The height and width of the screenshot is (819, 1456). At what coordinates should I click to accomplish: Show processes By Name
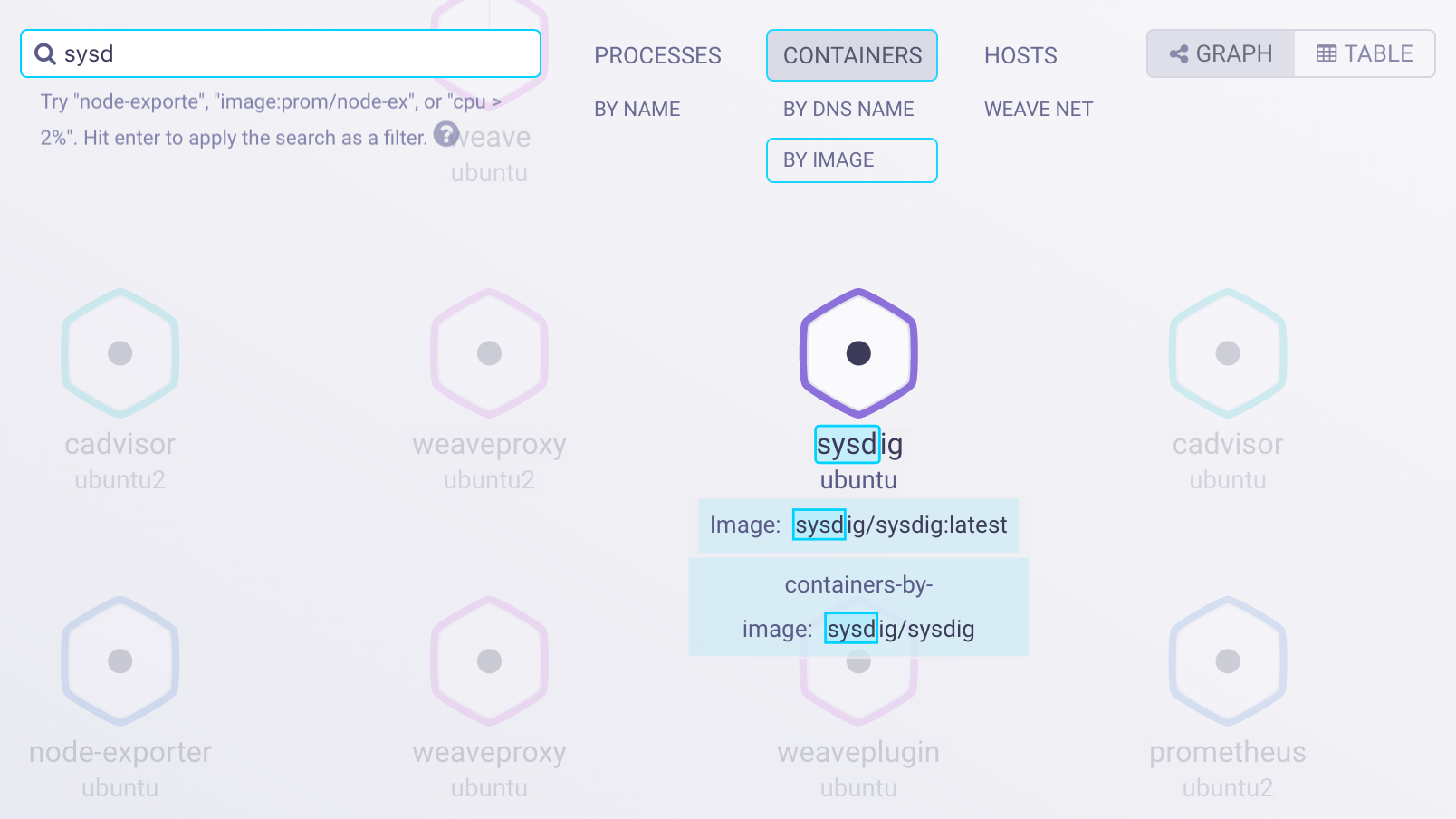637,110
